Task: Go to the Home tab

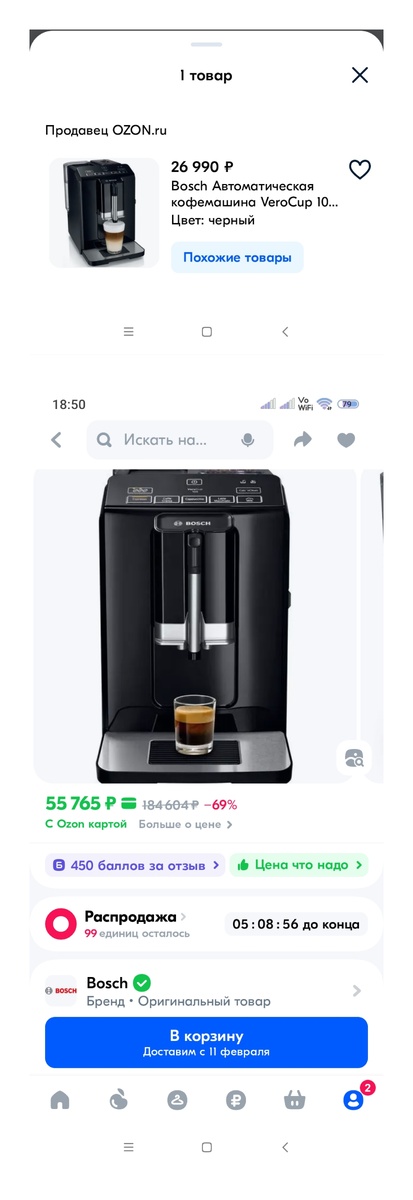Action: tap(60, 1100)
